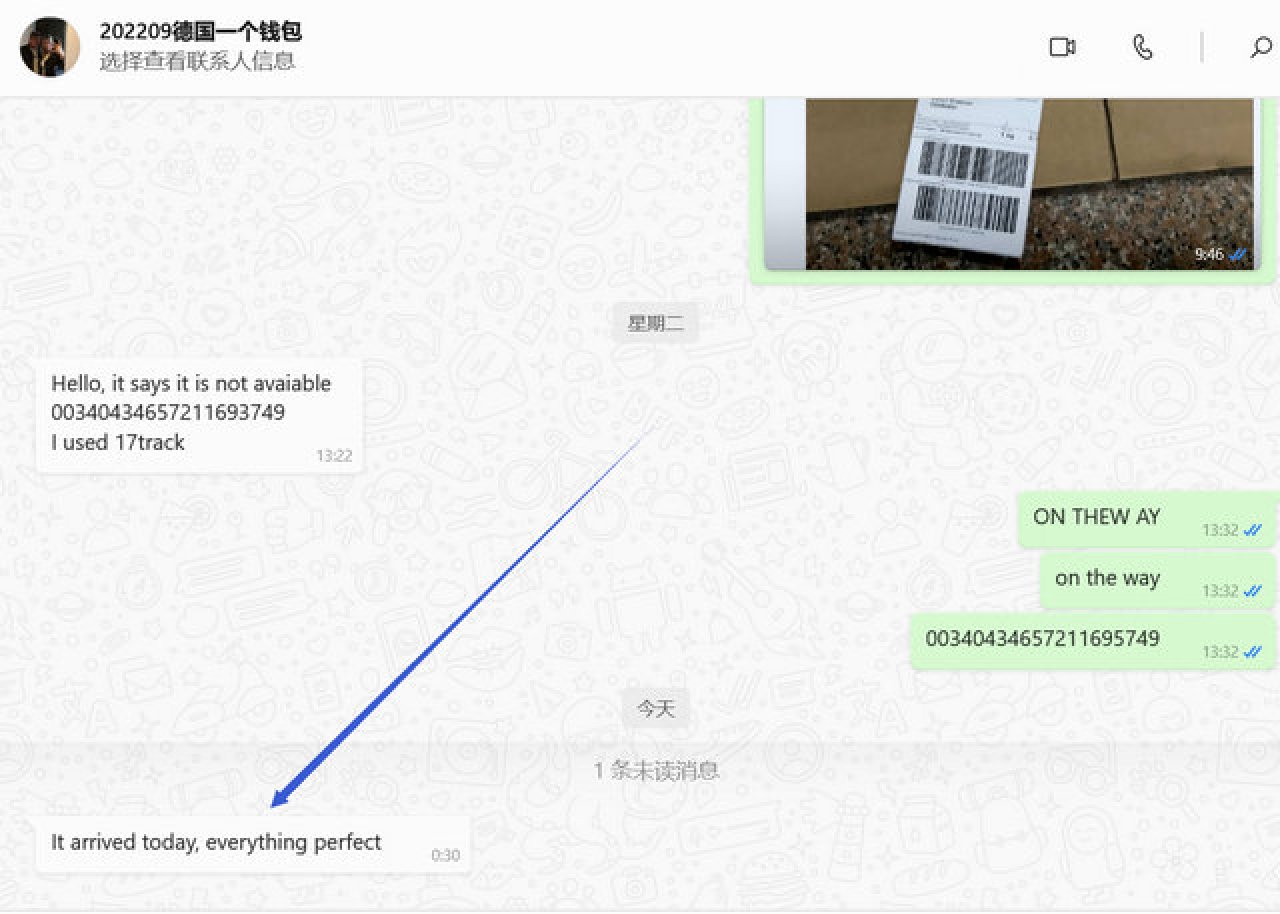This screenshot has width=1280, height=914.
Task: Click the 1 条未读消息 unread banner
Action: tap(656, 771)
